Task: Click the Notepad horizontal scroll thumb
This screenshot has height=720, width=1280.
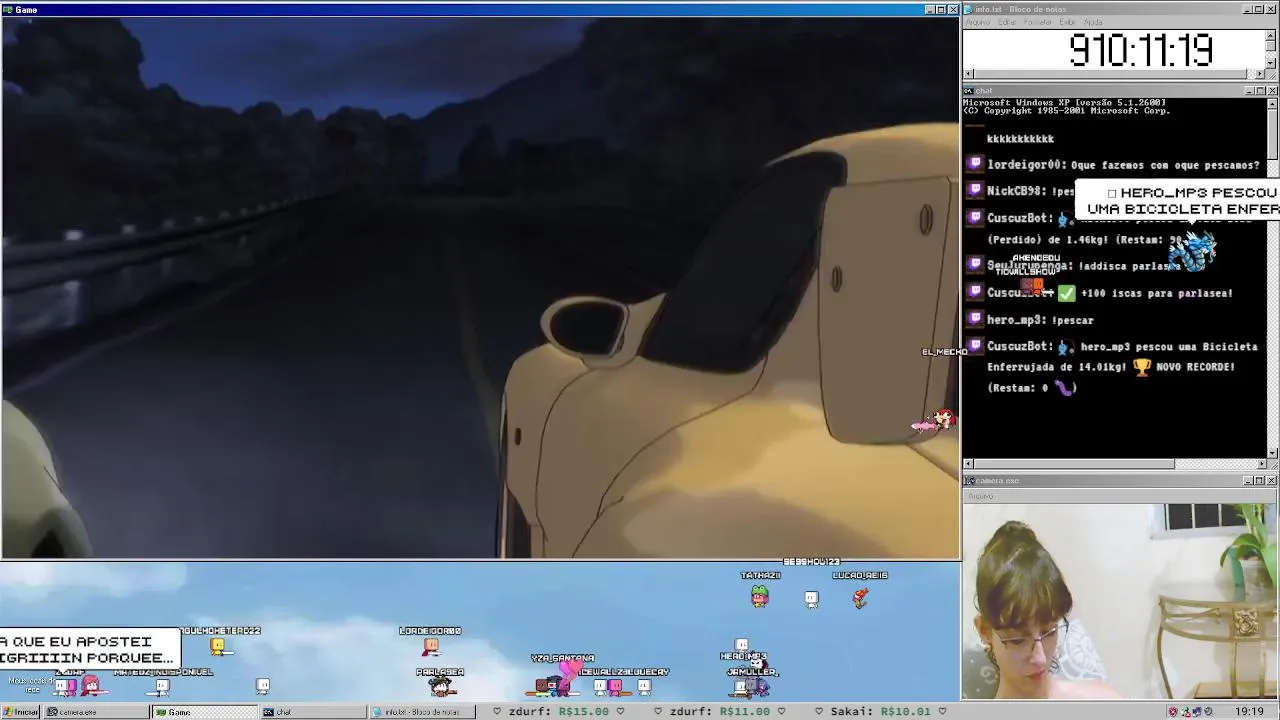Action: pyautogui.click(x=1110, y=74)
